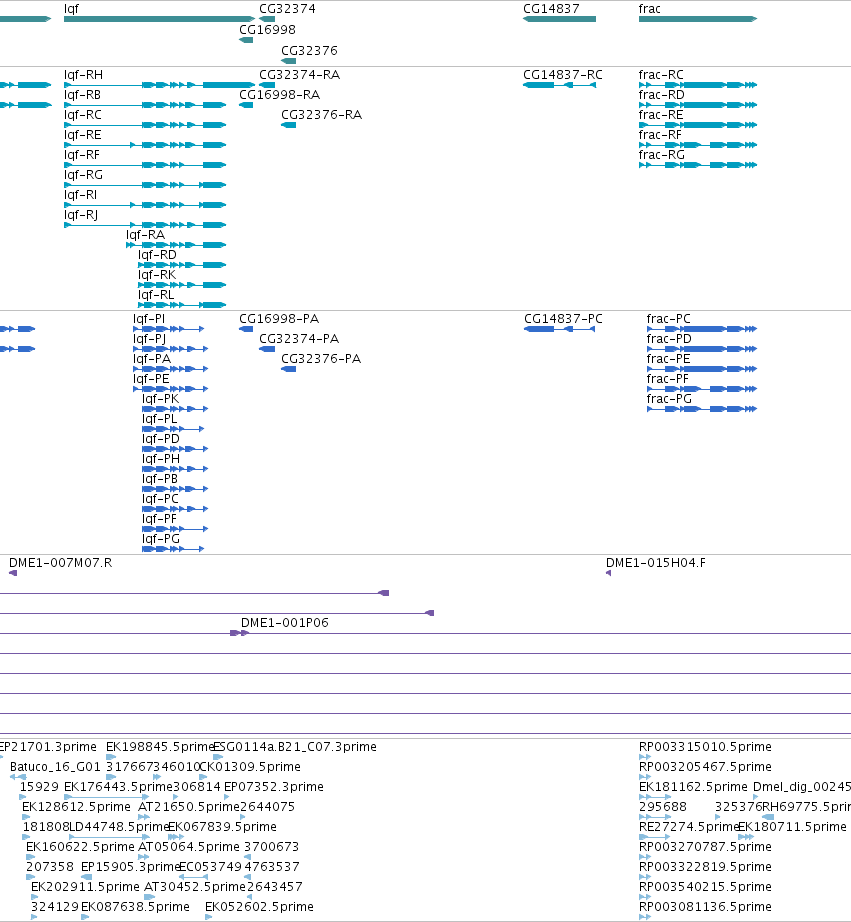Click the CG32376-PA protein label

coord(321,359)
